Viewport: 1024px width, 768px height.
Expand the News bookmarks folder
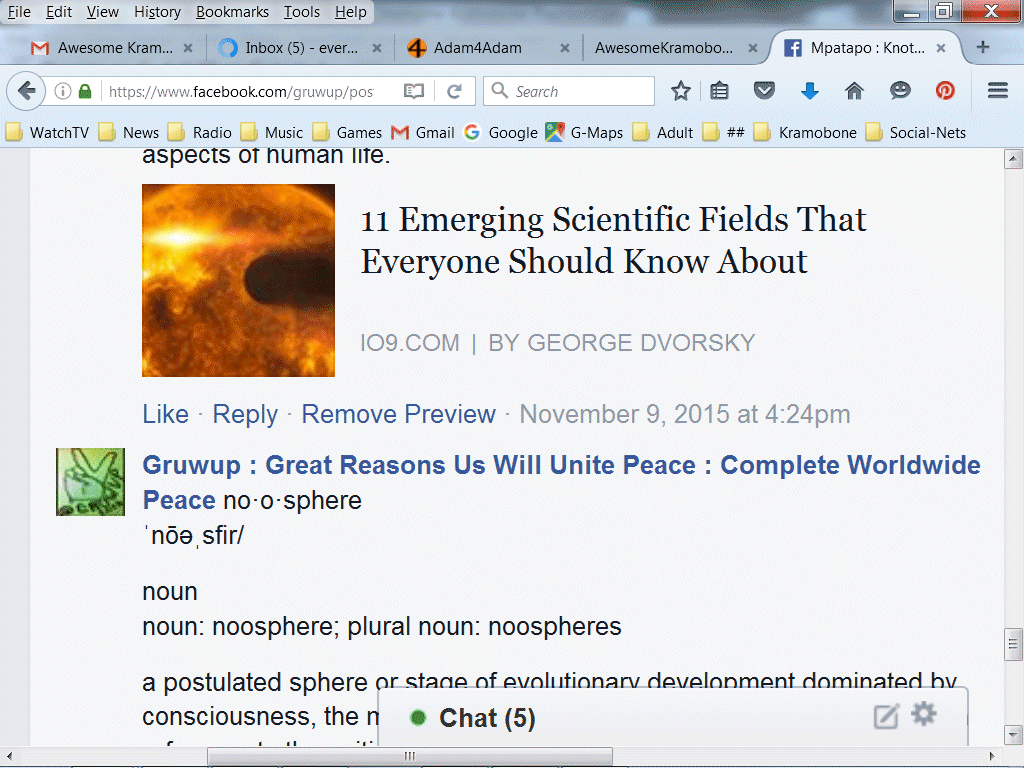[129, 133]
